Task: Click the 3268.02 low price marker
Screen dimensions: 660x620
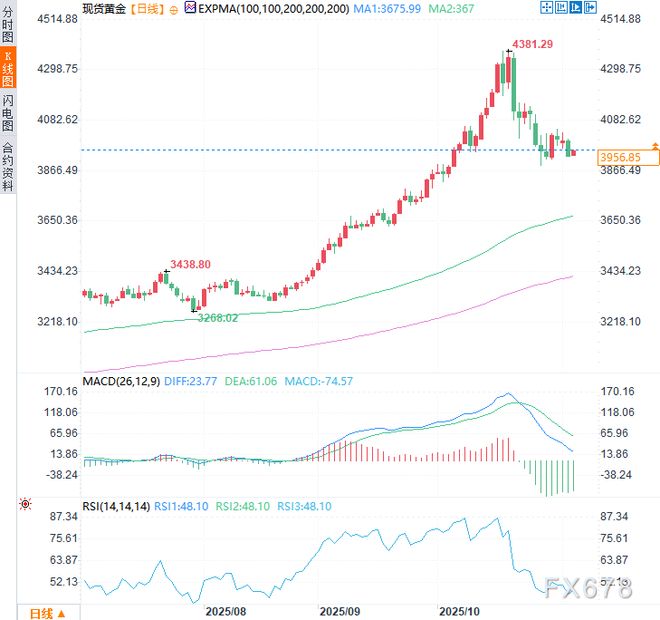Action: click(216, 317)
